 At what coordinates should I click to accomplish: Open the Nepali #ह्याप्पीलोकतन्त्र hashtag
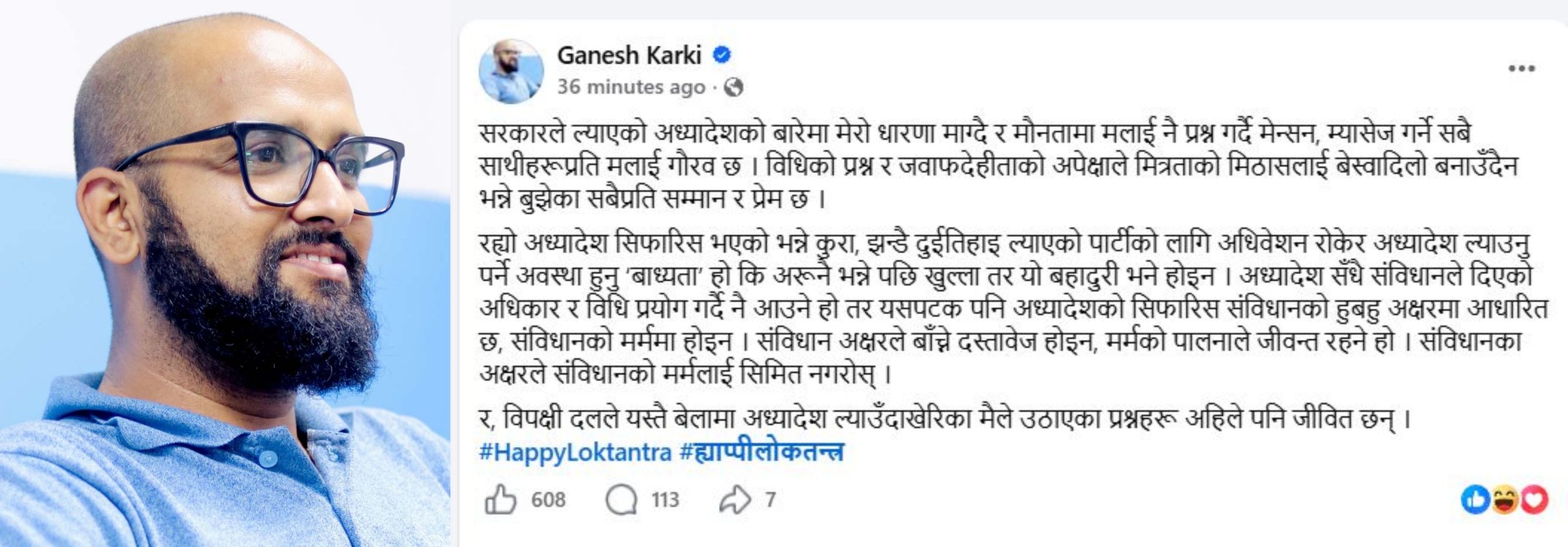pyautogui.click(x=762, y=452)
